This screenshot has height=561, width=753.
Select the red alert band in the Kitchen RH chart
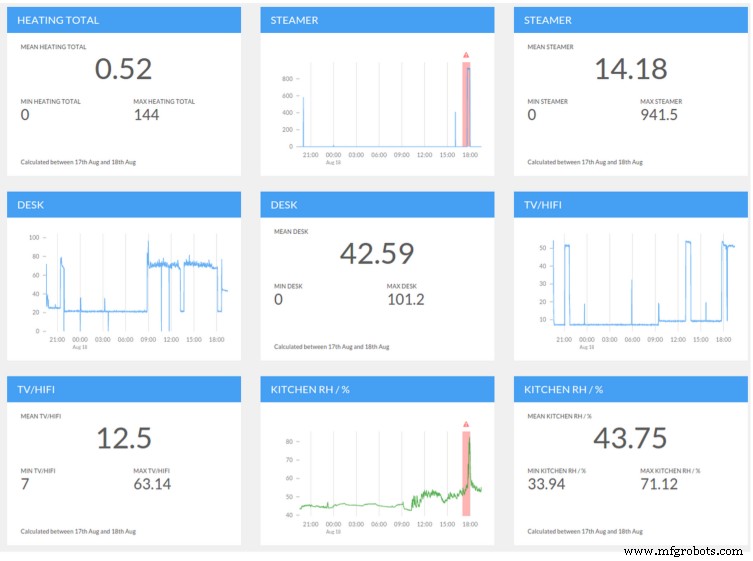click(466, 474)
